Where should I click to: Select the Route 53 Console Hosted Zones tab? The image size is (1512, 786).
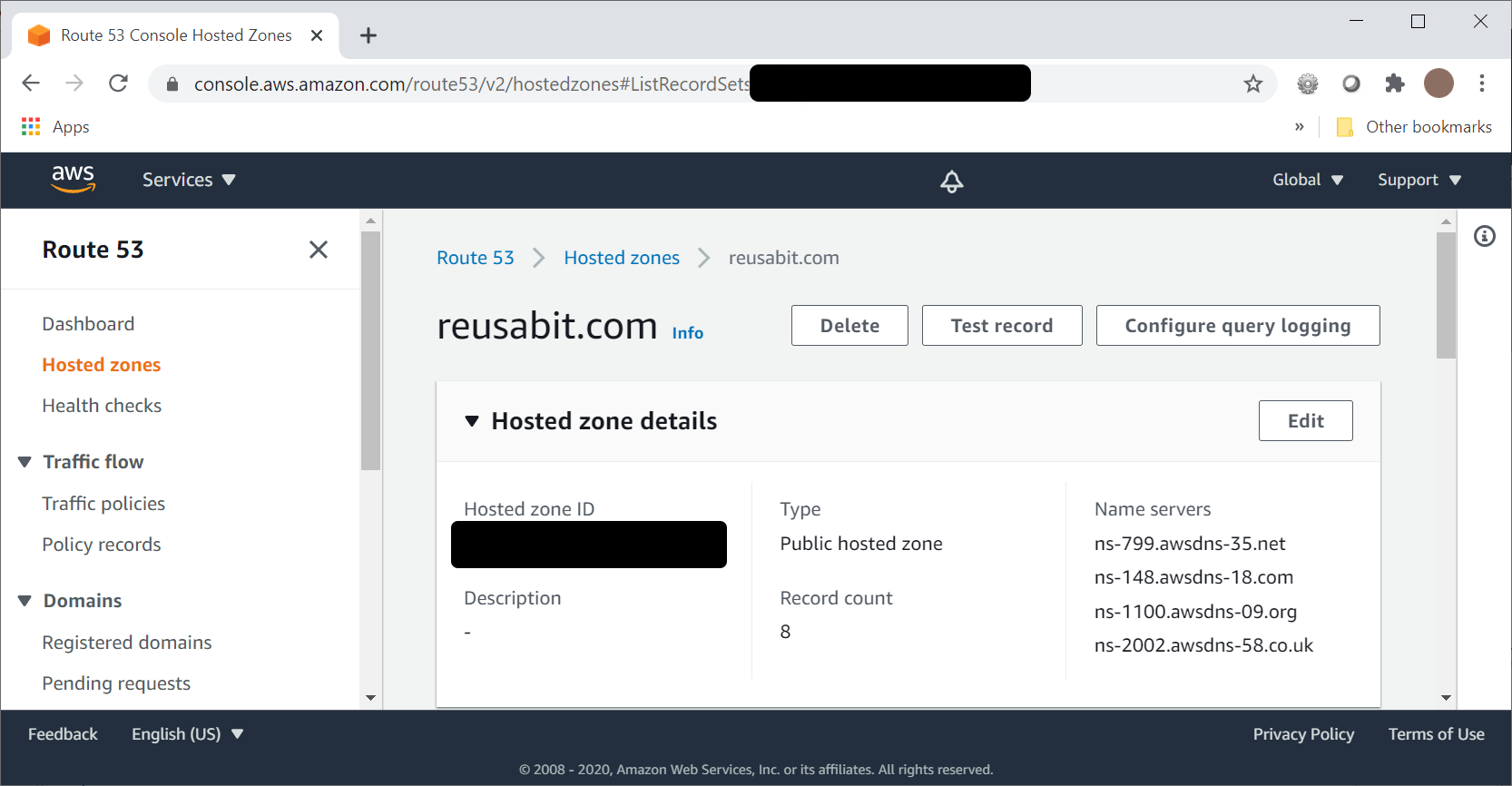coord(175,35)
